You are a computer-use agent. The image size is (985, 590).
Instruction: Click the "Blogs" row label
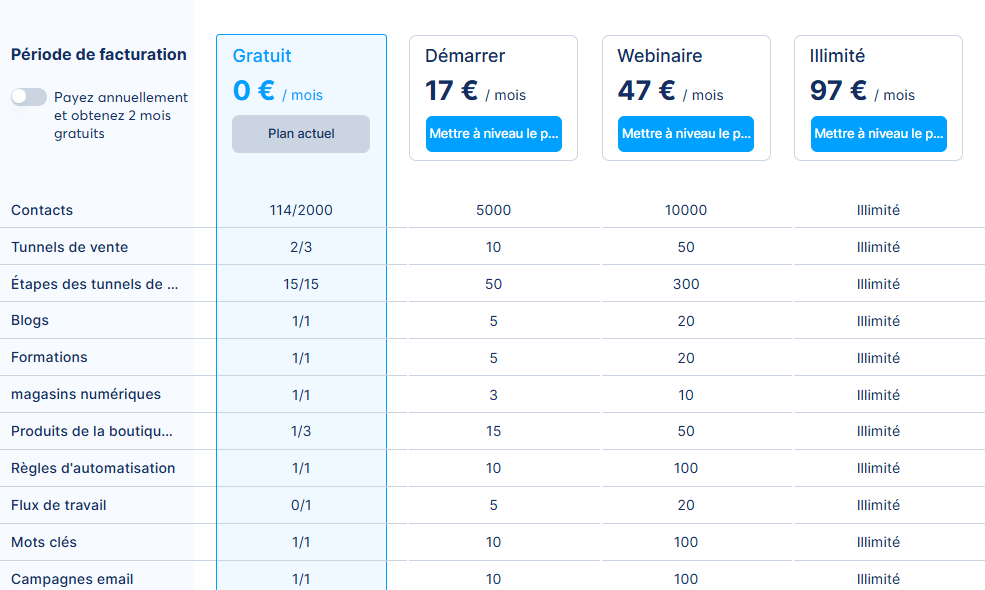click(28, 321)
